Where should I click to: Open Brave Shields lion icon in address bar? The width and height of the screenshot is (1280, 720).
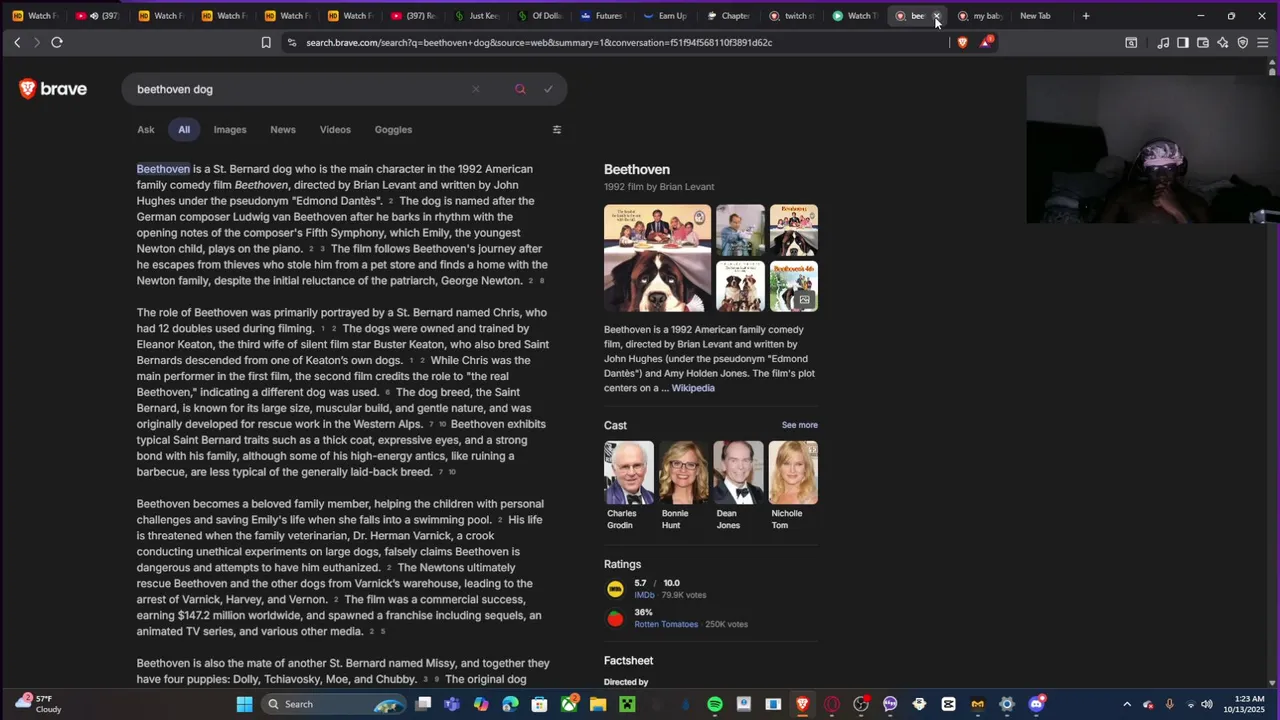tap(962, 42)
